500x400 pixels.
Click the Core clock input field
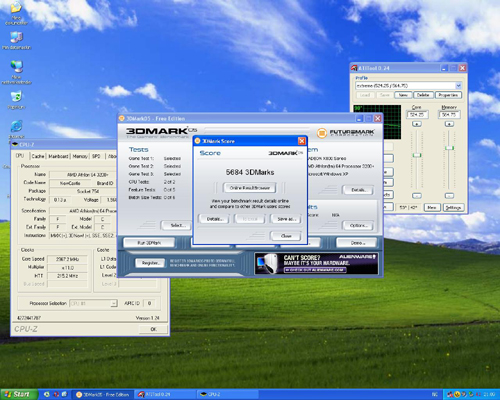tap(417, 115)
